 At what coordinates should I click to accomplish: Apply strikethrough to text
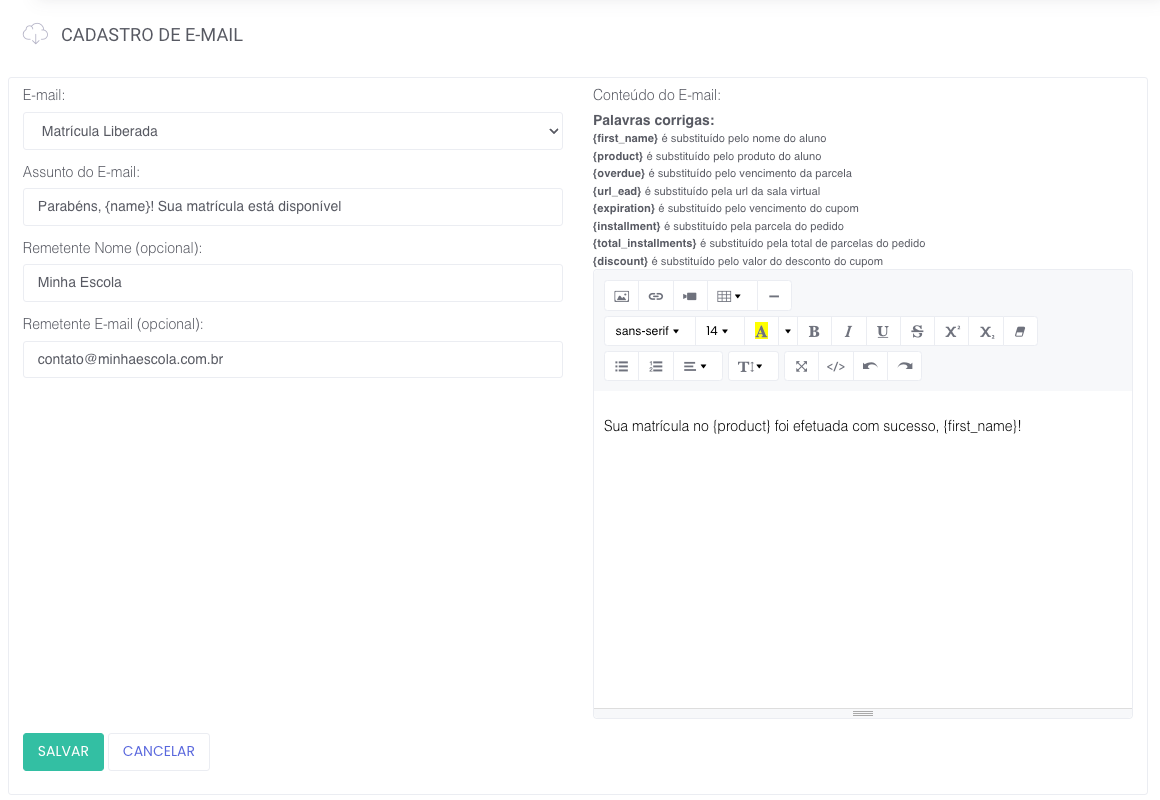click(x=917, y=331)
